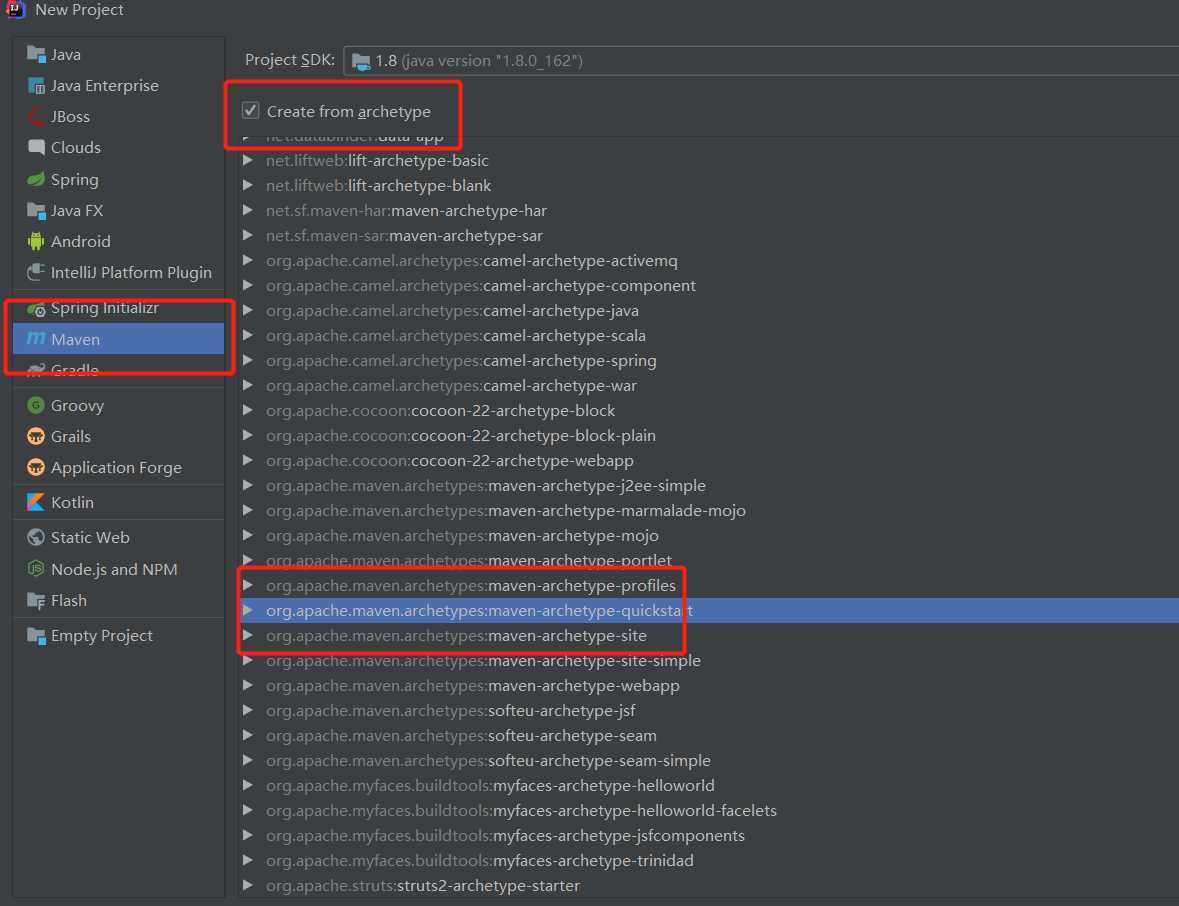Click the Empty Project folder icon
The image size is (1179, 906).
coord(36,635)
